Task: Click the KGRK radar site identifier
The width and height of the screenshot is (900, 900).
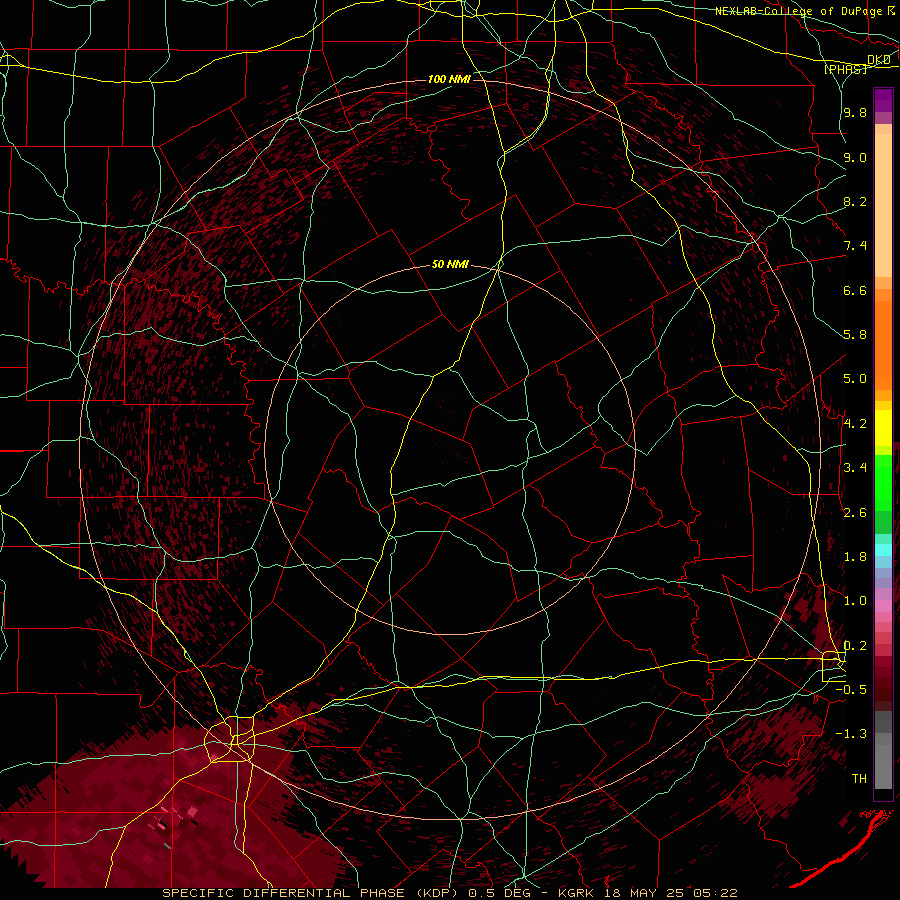Action: [x=576, y=893]
